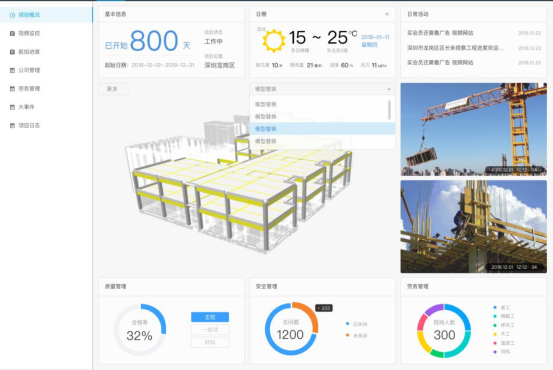Select the 材料 button in 质量管理
This screenshot has height=370, width=553.
(210, 342)
